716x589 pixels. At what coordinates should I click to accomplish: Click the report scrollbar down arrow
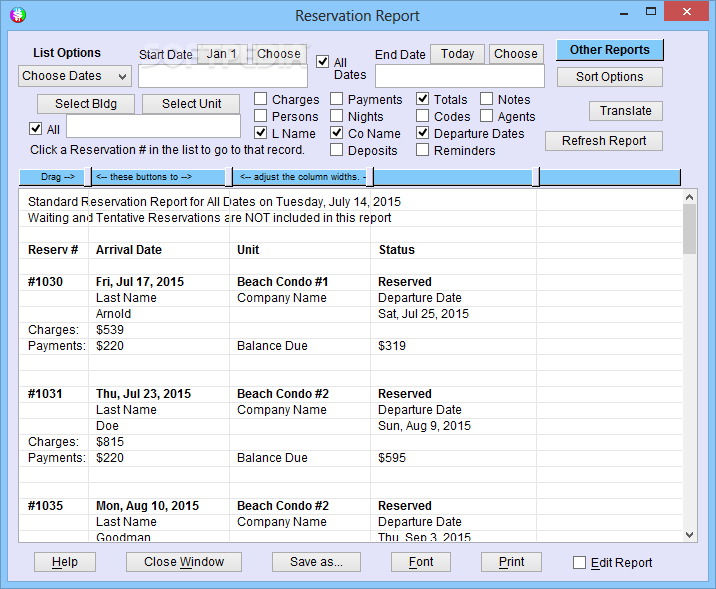coord(690,535)
